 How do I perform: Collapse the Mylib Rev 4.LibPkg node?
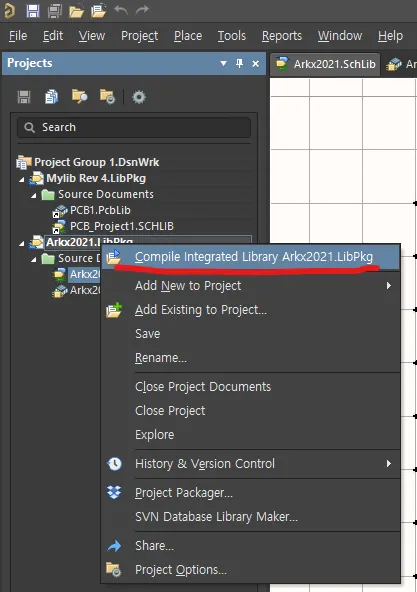pyautogui.click(x=22, y=179)
